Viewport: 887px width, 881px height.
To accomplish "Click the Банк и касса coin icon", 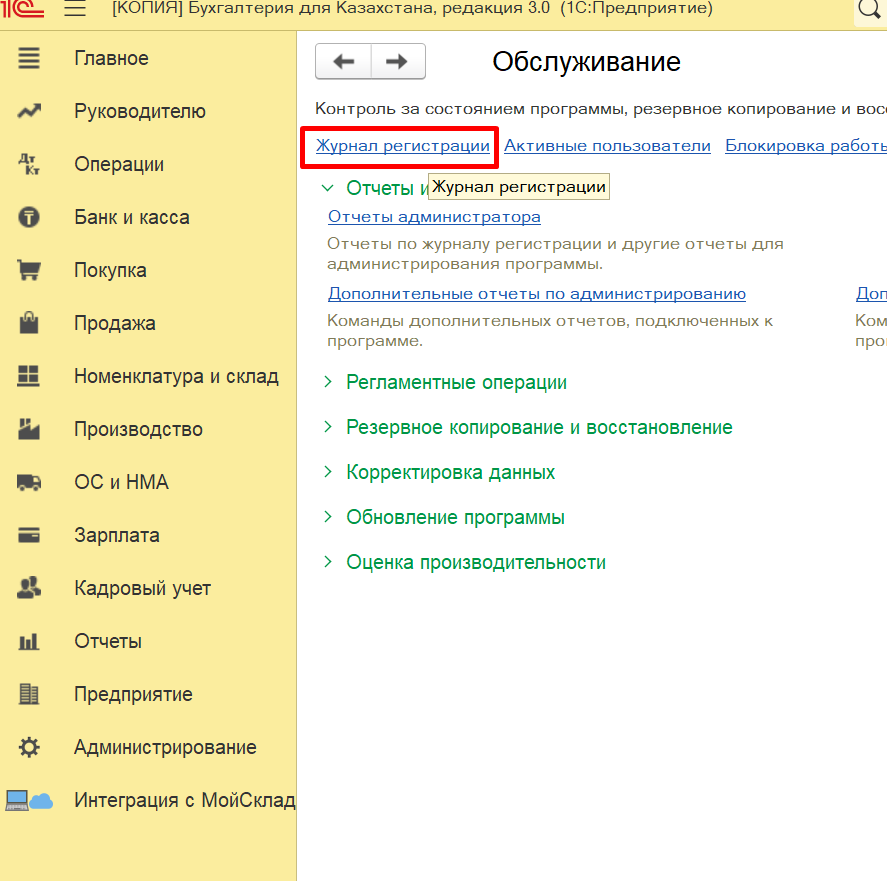I will pos(29,217).
